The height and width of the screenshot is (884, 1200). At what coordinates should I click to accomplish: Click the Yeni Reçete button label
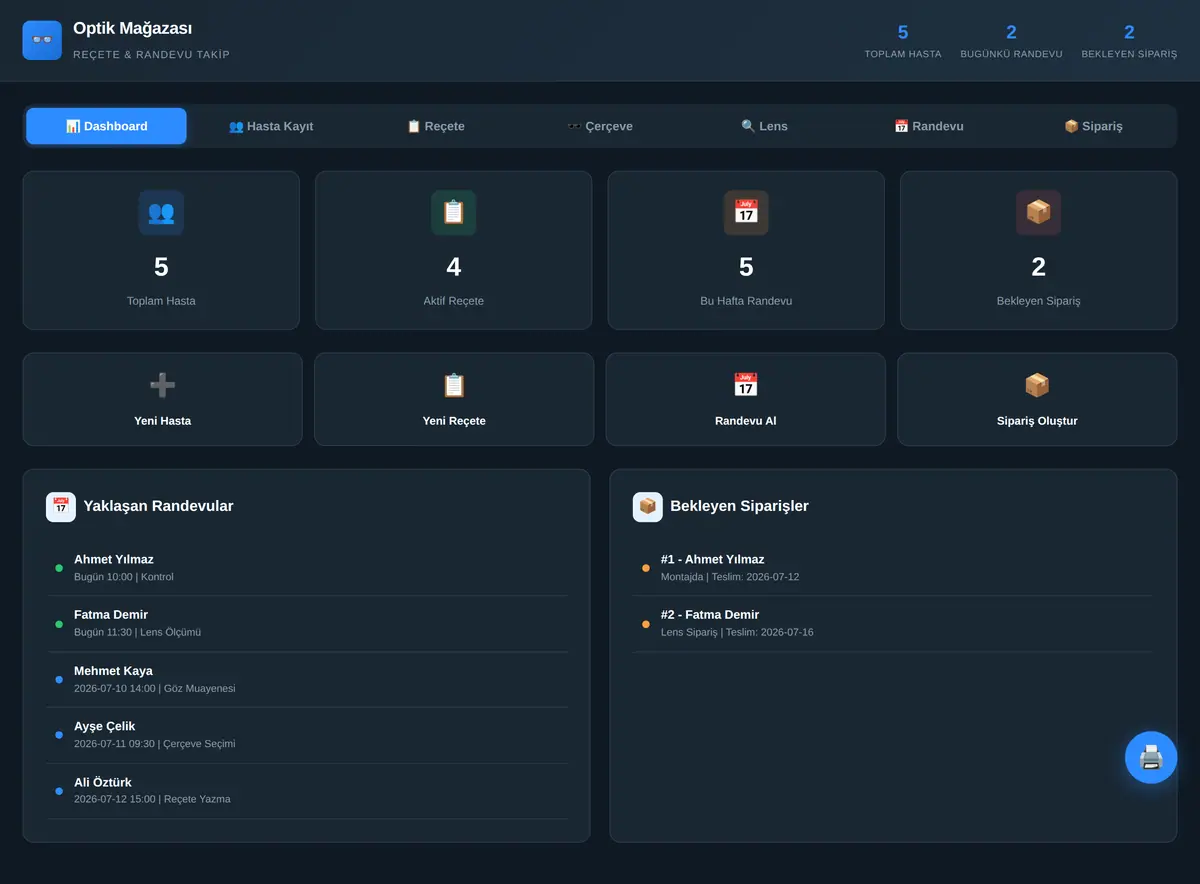tap(454, 421)
